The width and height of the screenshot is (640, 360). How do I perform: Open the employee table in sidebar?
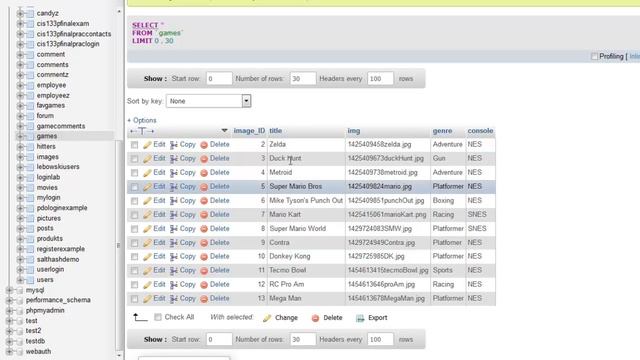click(51, 85)
